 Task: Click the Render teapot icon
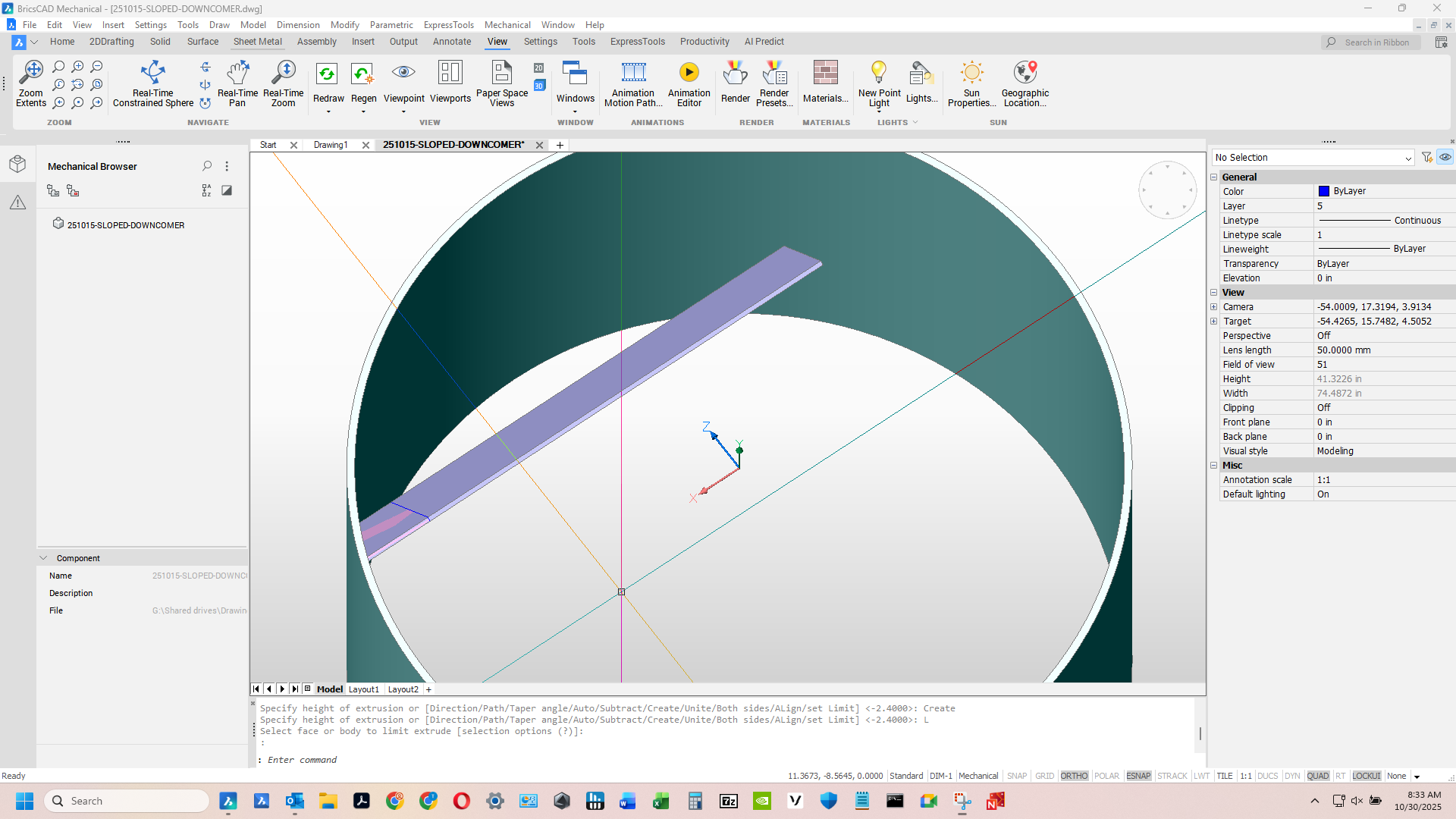(735, 74)
